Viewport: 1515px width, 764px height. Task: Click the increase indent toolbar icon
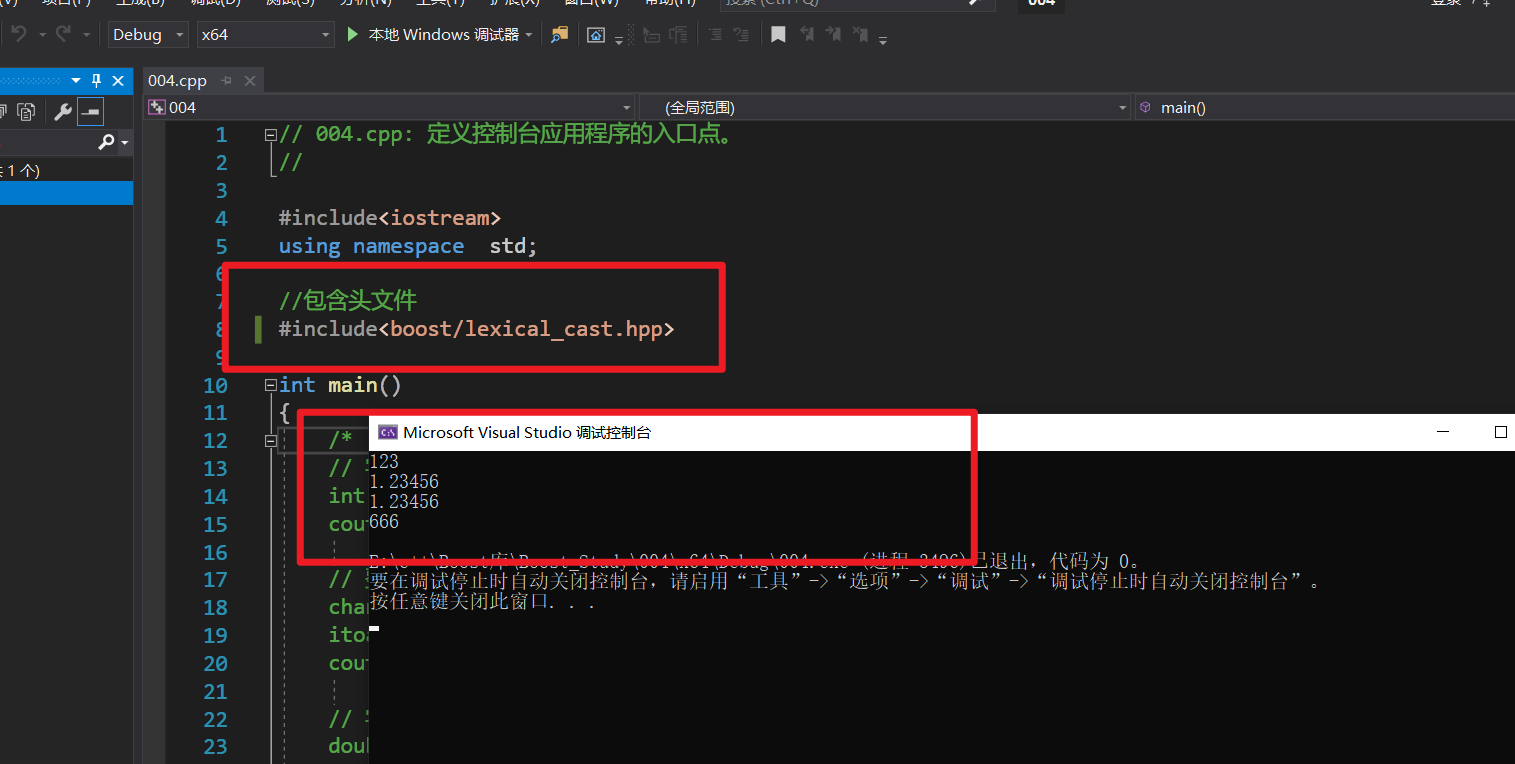coord(678,35)
